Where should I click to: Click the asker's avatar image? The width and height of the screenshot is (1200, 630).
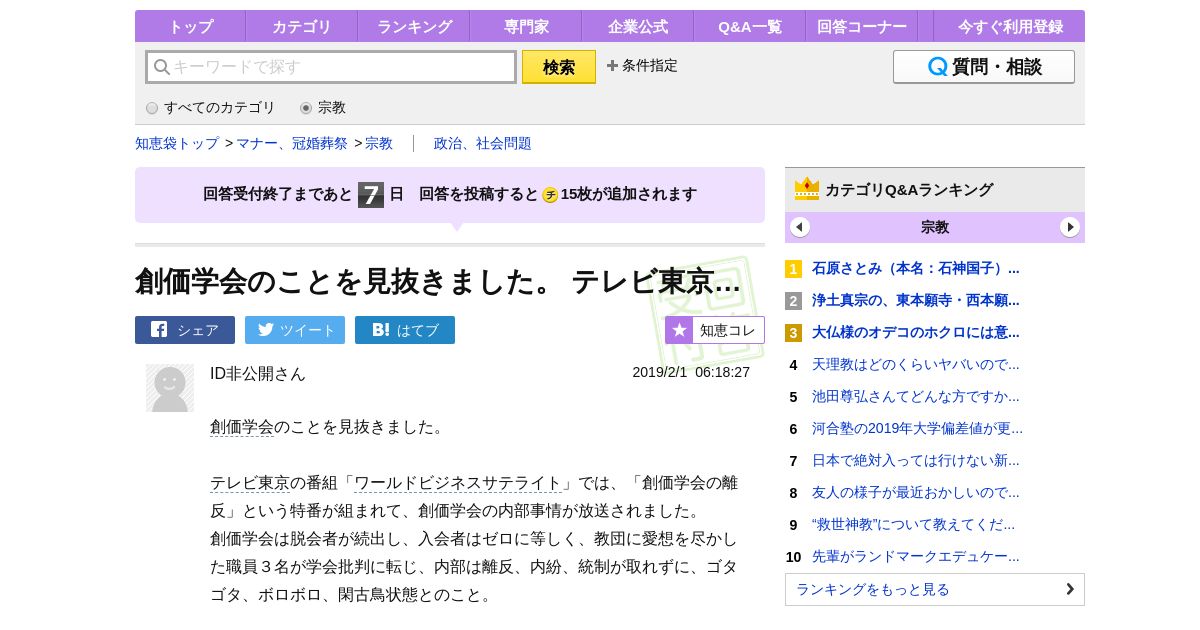(170, 388)
